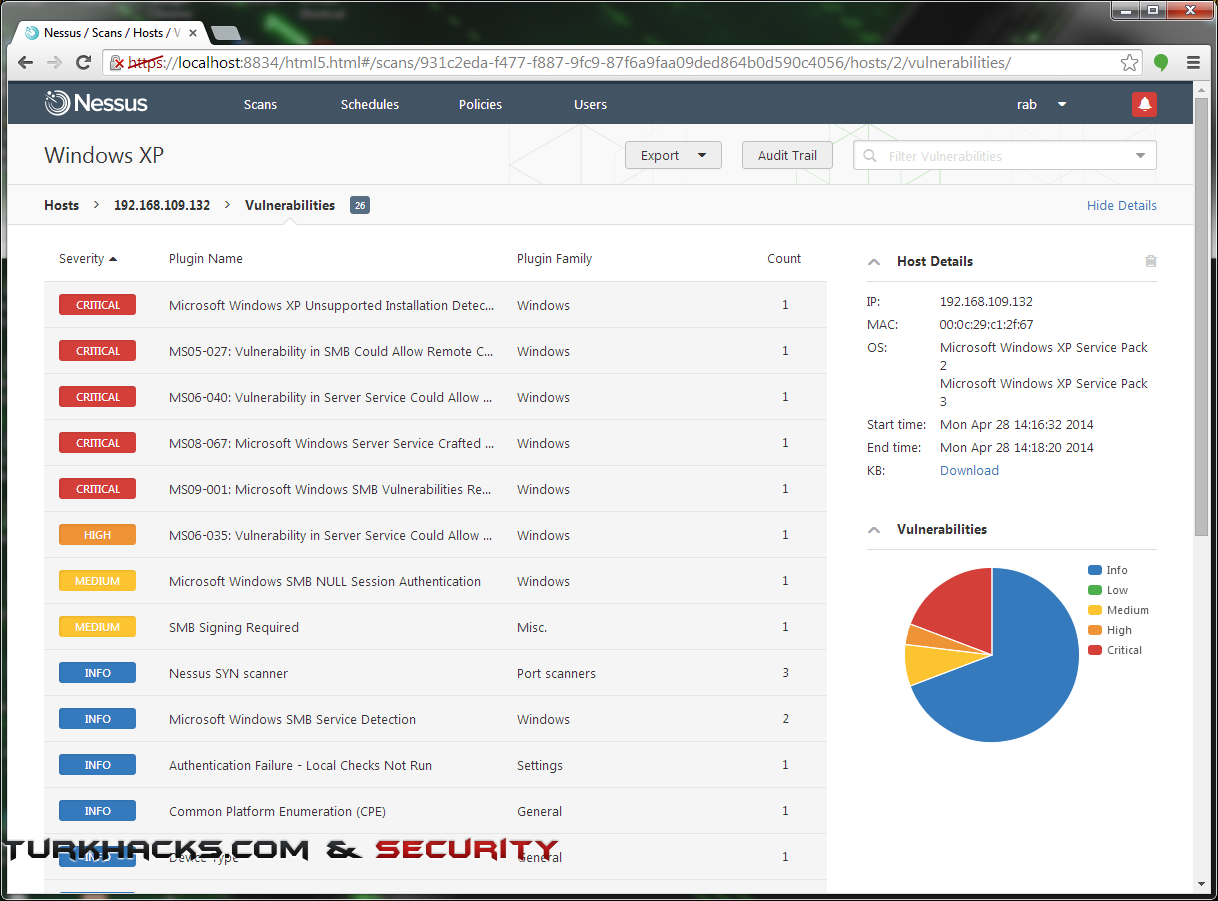The image size is (1218, 901).
Task: Toggle the Low legend swatch
Action: 1095,590
